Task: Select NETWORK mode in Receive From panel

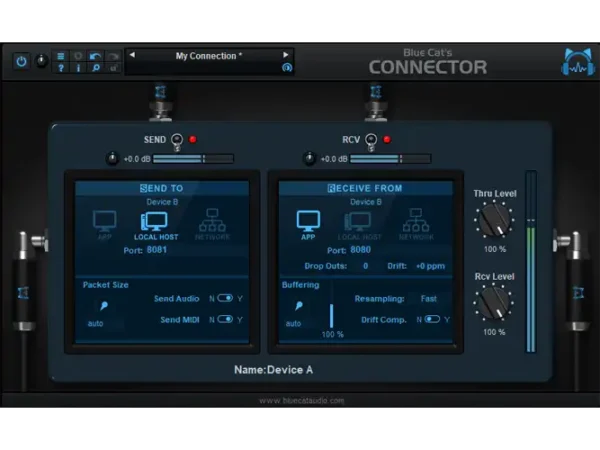Action: 416,224
